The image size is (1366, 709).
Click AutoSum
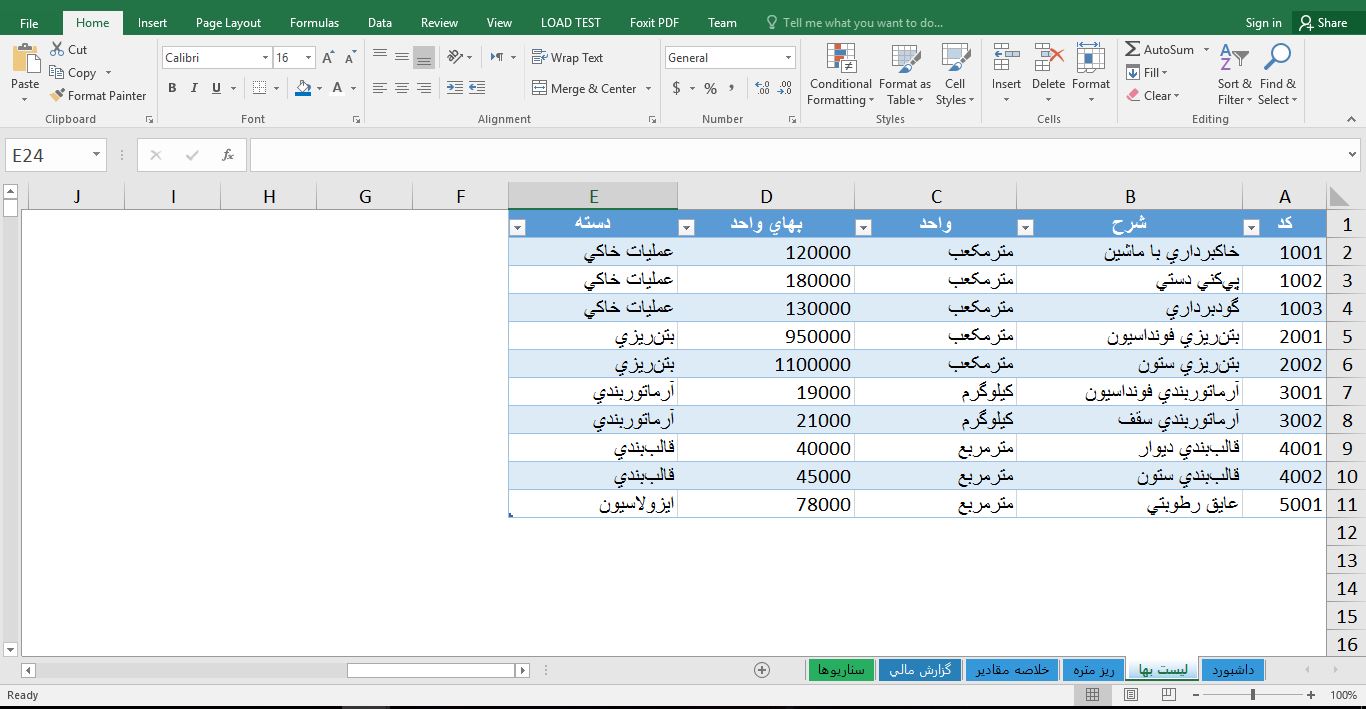coord(1160,49)
